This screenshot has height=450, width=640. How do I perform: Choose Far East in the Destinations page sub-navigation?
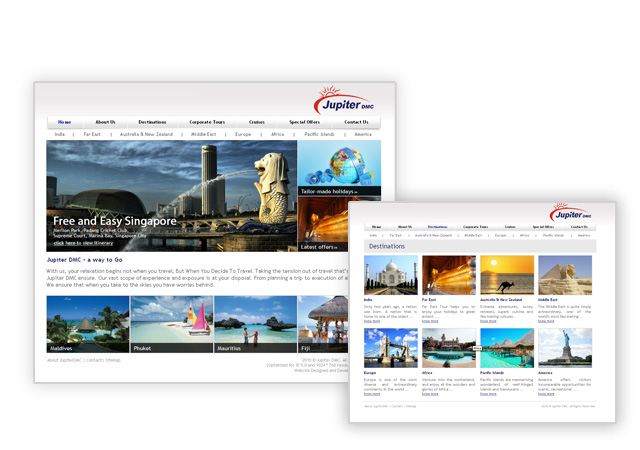click(x=396, y=235)
